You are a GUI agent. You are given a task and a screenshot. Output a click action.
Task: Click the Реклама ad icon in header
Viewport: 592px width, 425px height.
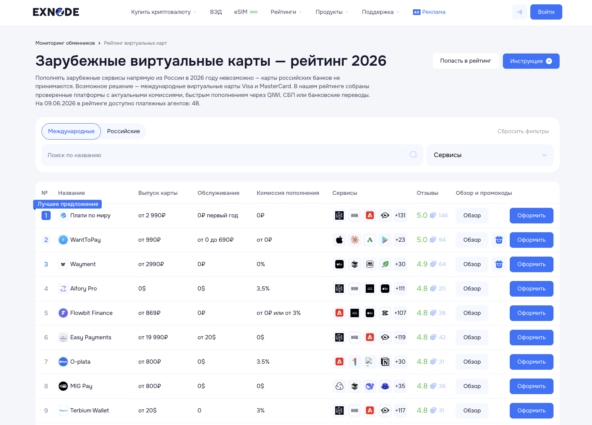[x=416, y=12]
